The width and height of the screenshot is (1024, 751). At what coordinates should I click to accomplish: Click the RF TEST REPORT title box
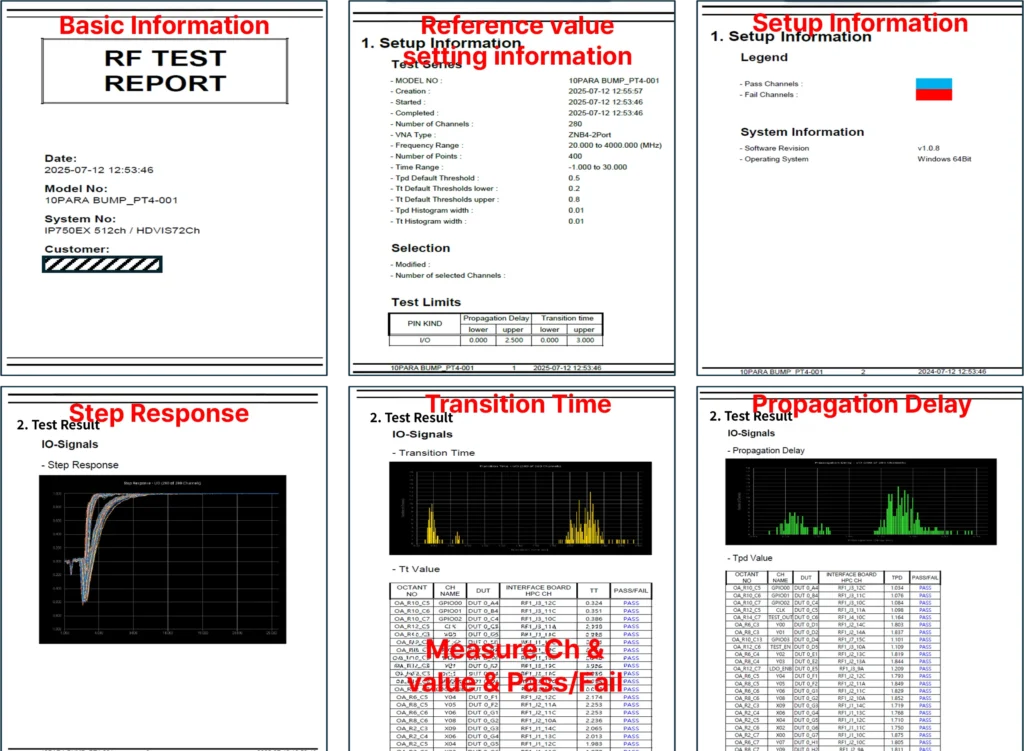[165, 71]
